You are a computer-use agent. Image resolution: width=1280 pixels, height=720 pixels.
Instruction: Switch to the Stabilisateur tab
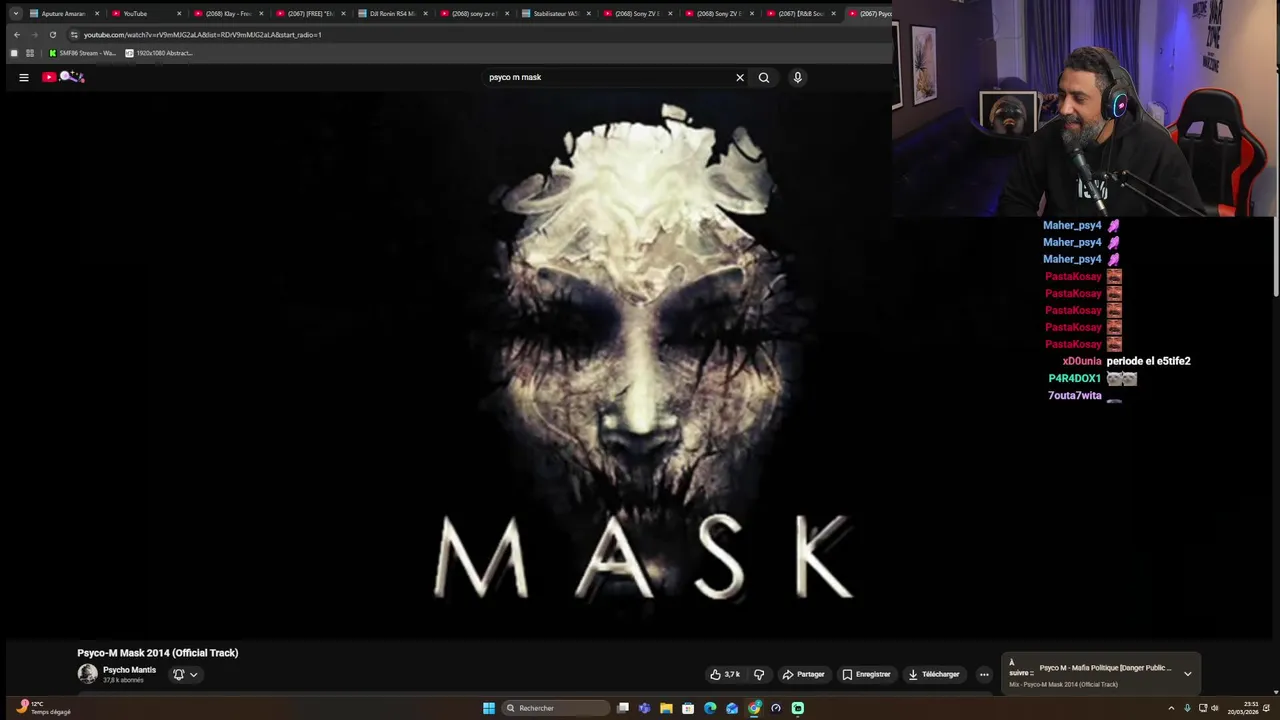click(556, 13)
